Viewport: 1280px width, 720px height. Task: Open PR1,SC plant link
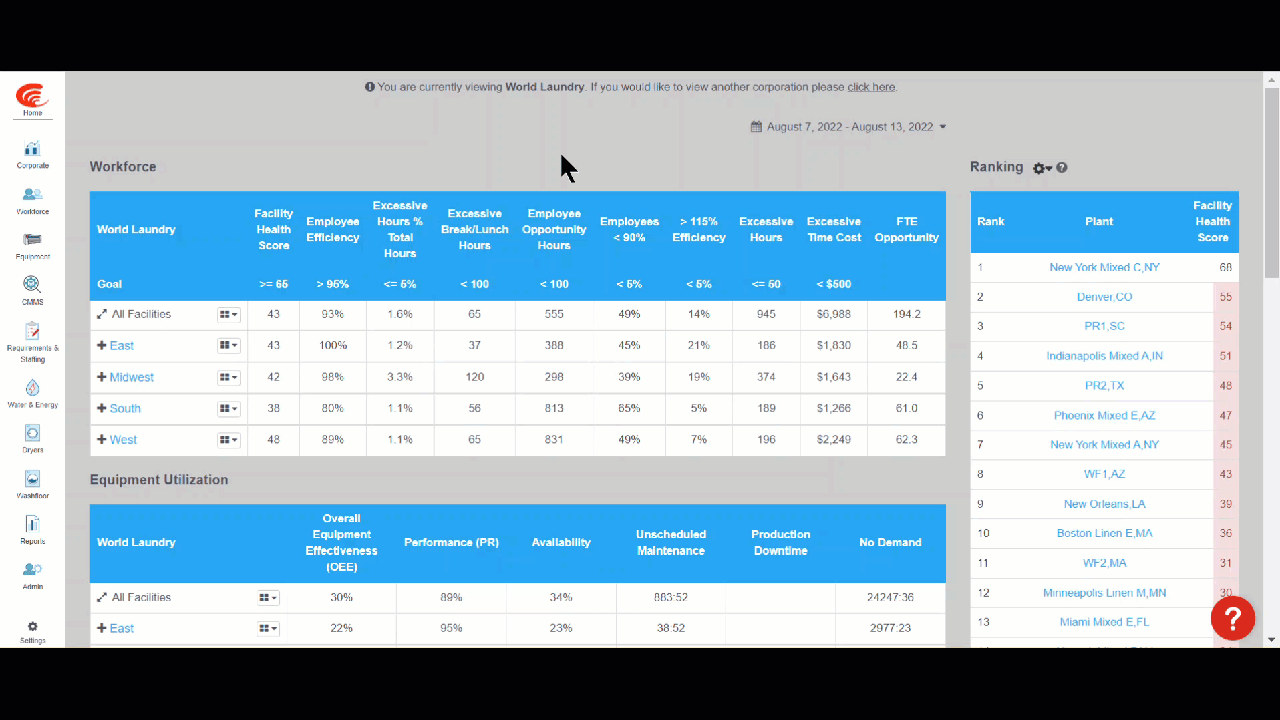[1104, 327]
